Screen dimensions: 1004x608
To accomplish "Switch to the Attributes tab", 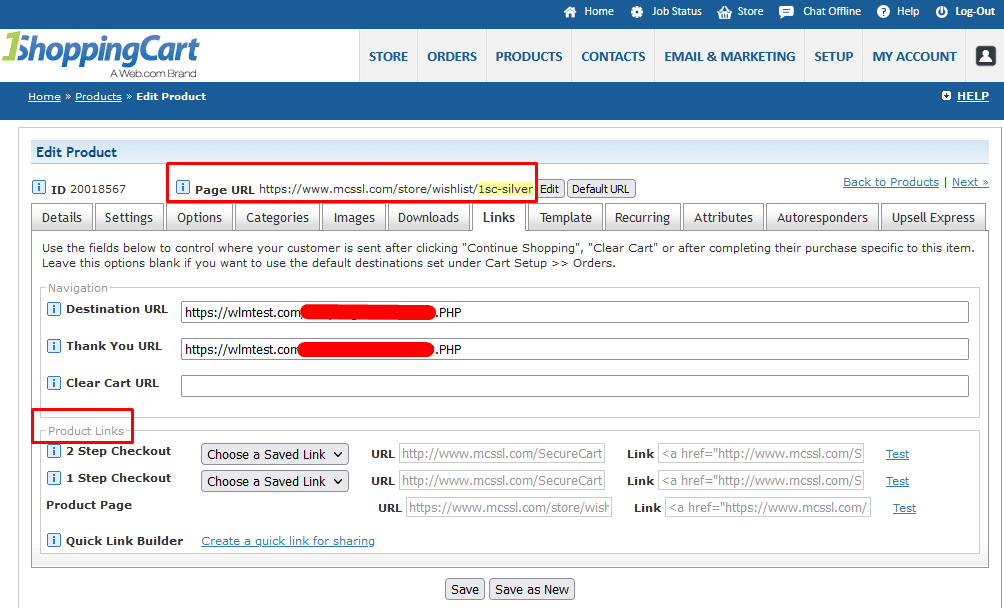I will (724, 218).
